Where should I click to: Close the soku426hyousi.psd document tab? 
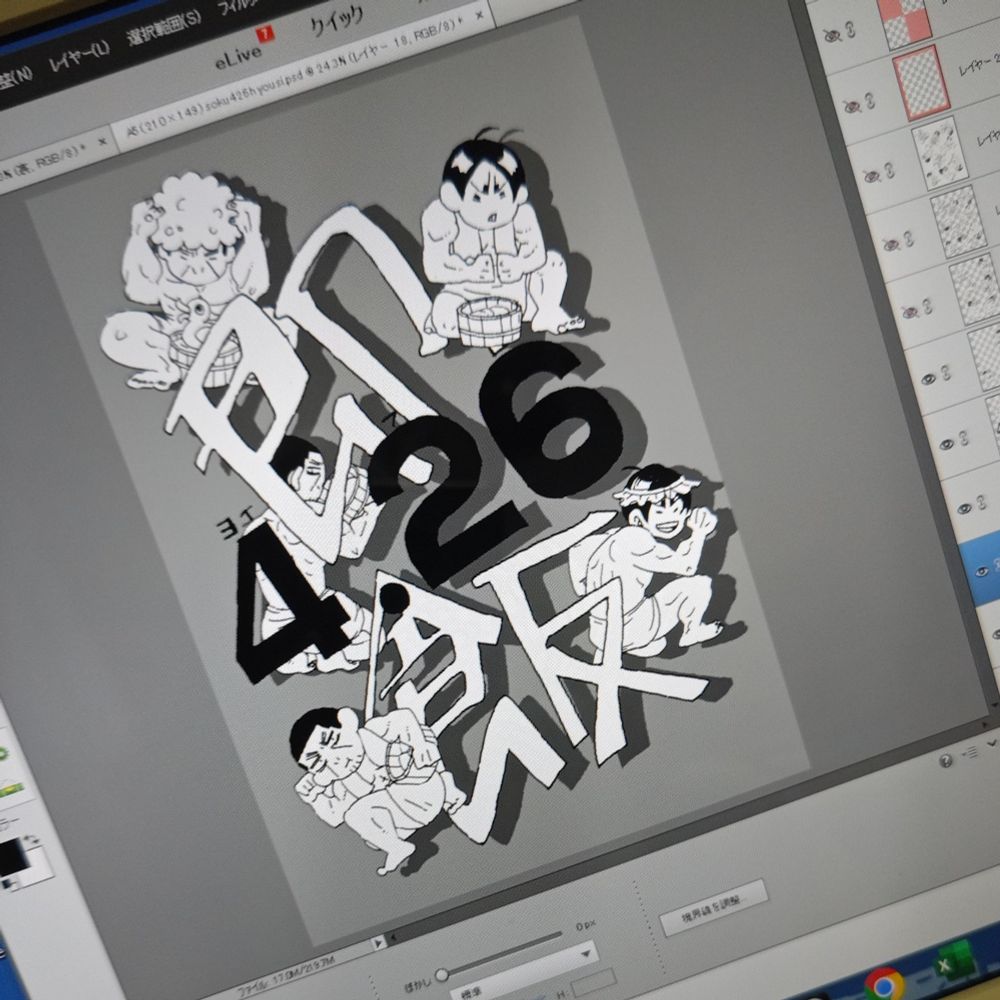[x=480, y=15]
